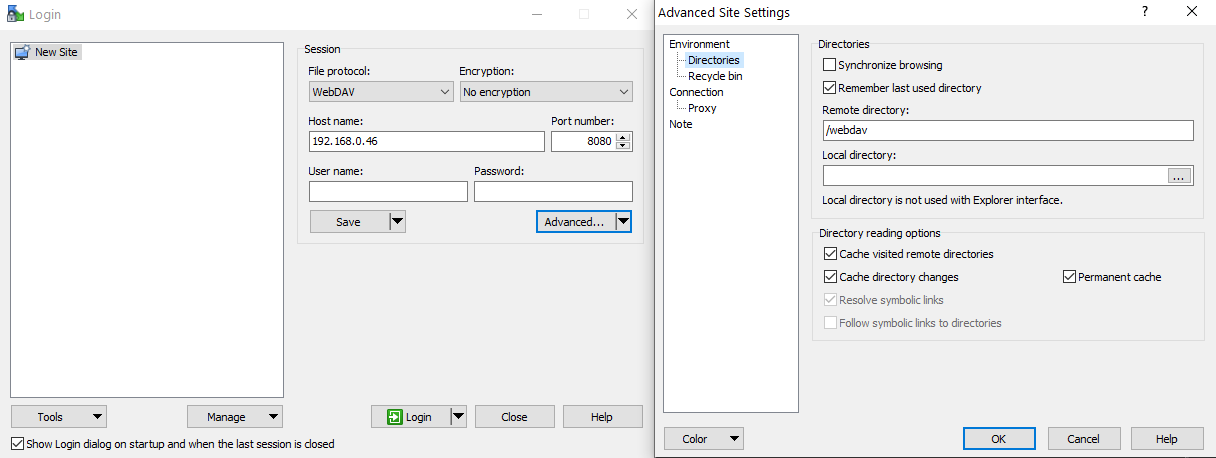The height and width of the screenshot is (458, 1216).
Task: Open the Advanced button dropdown arrow
Action: (623, 222)
